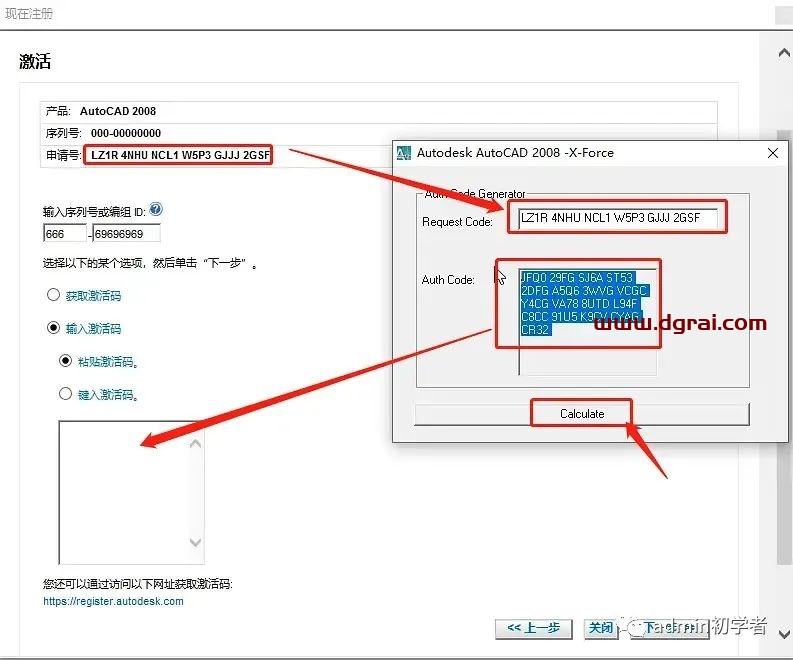
Task: Click the help icon beside 输入序列号或编组 ID
Action: [x=156, y=209]
